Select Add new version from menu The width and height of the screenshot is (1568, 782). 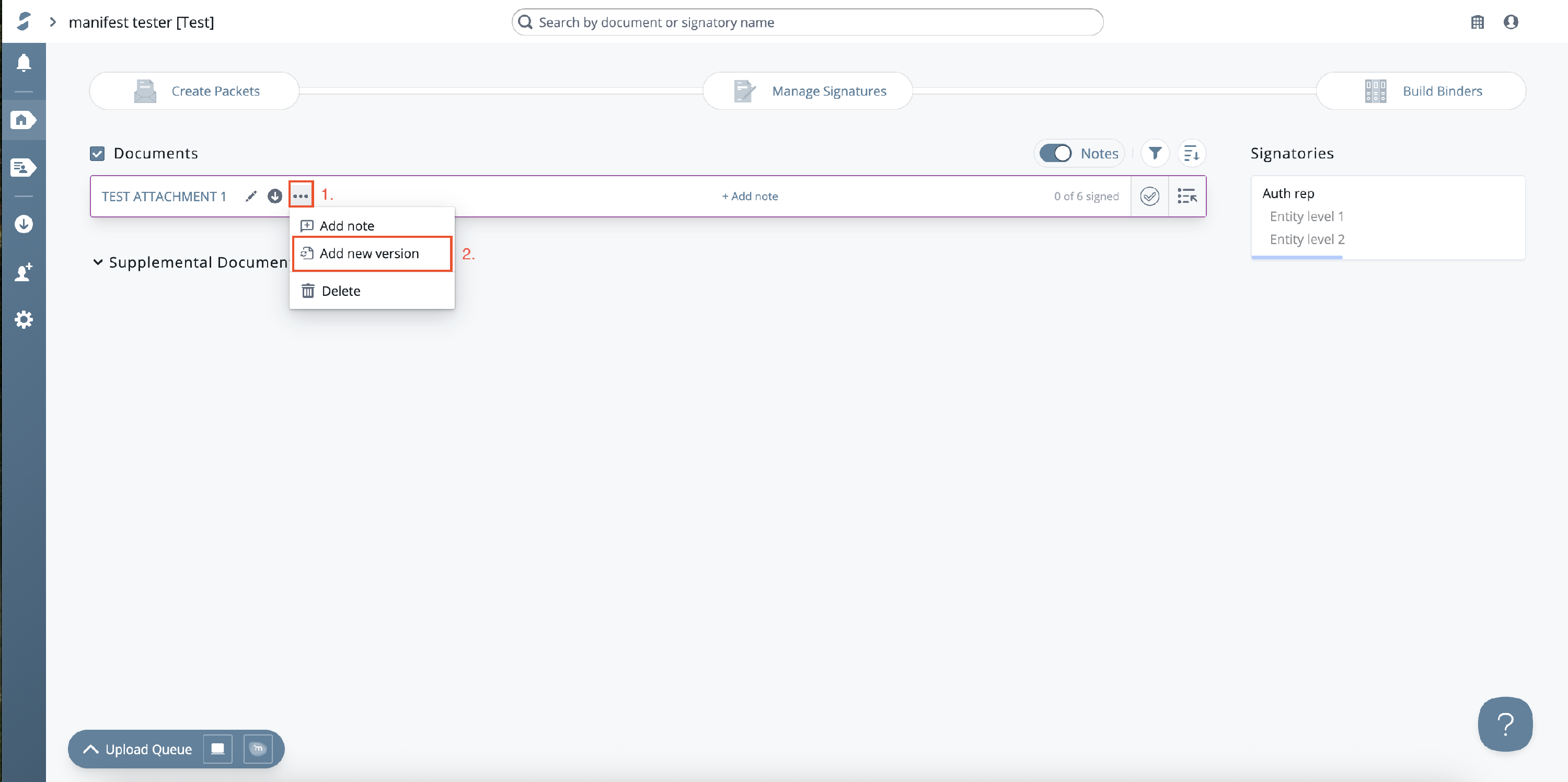point(369,253)
